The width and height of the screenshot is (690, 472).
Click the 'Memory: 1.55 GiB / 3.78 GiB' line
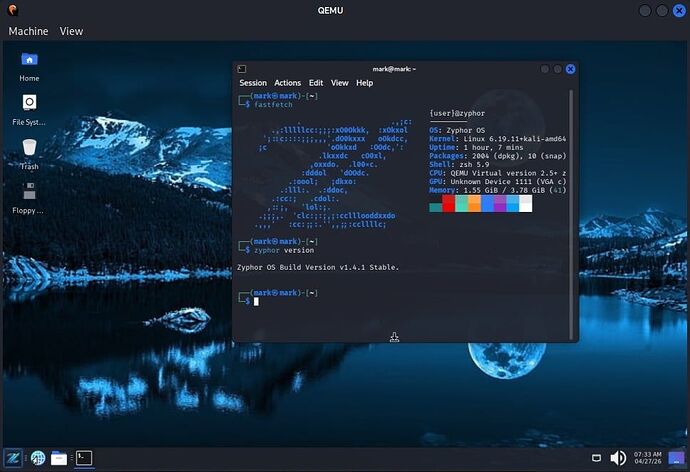[x=498, y=190]
